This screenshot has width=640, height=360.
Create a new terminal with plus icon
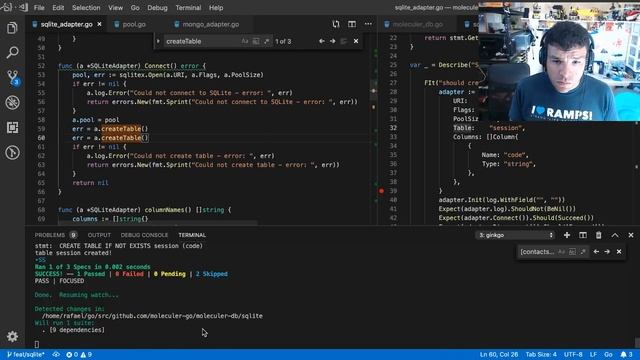[x=567, y=235]
